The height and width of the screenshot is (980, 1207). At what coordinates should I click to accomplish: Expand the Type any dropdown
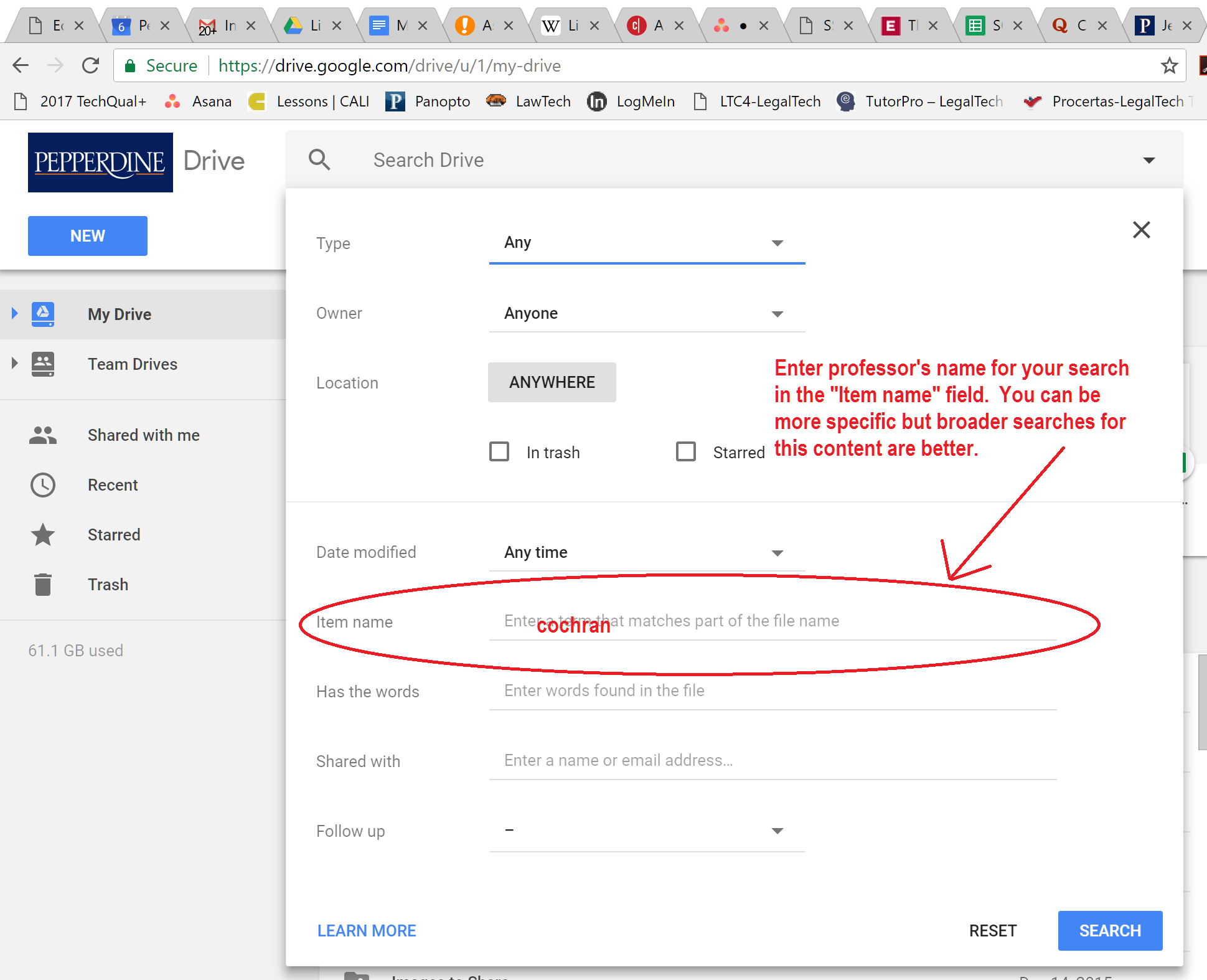779,243
